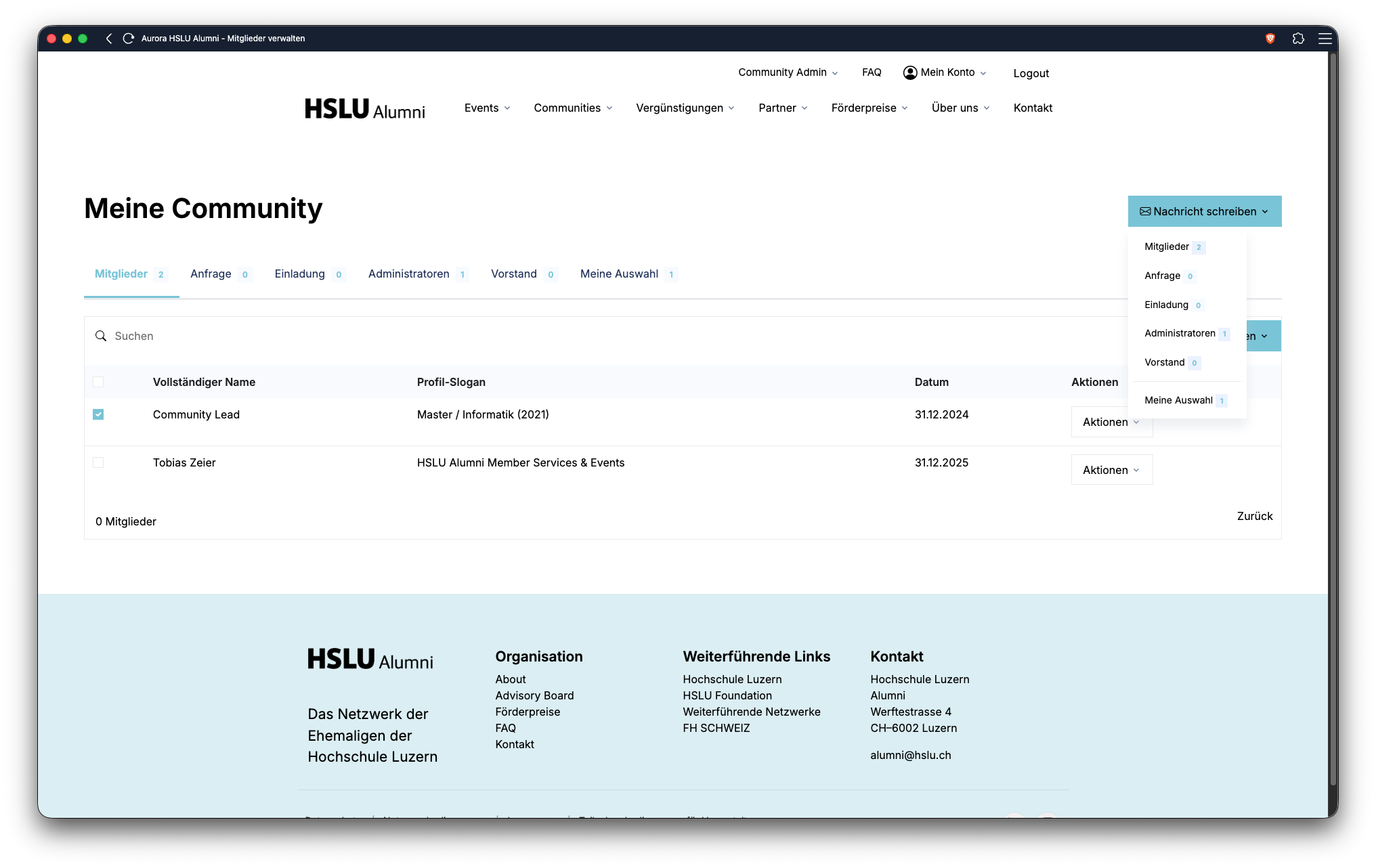The height and width of the screenshot is (868, 1376).
Task: Click the Mein Konto user avatar icon
Action: click(910, 72)
